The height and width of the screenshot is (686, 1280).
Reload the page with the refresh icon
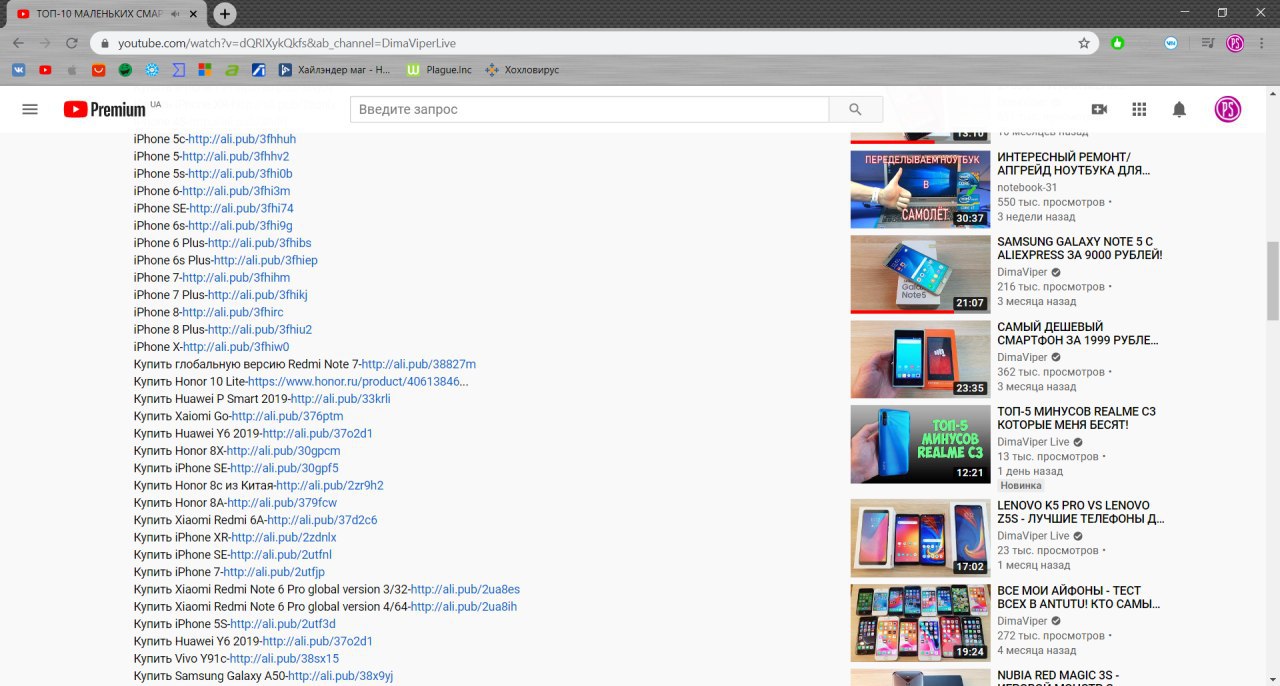(x=72, y=43)
